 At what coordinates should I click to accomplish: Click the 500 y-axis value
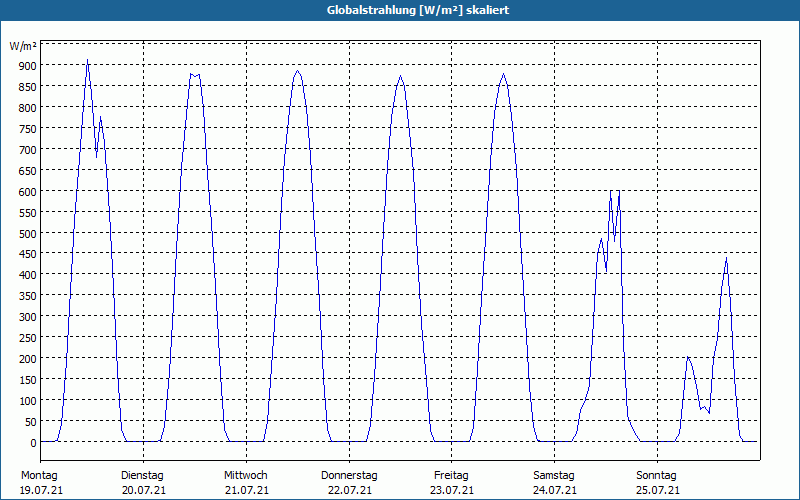[28, 233]
